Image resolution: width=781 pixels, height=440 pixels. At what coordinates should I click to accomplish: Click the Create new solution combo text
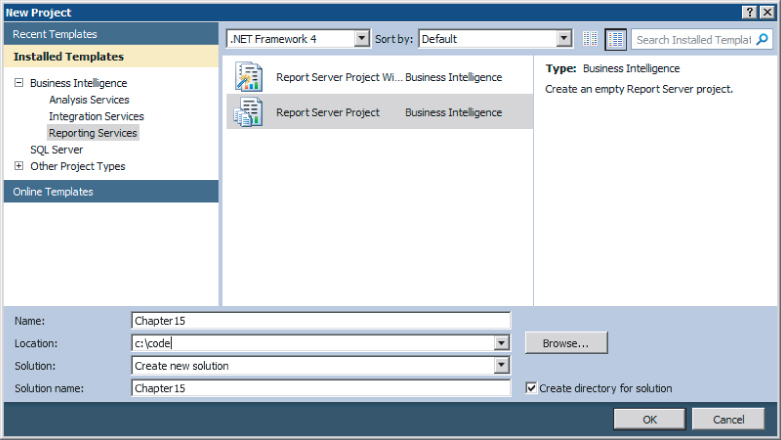coord(181,366)
